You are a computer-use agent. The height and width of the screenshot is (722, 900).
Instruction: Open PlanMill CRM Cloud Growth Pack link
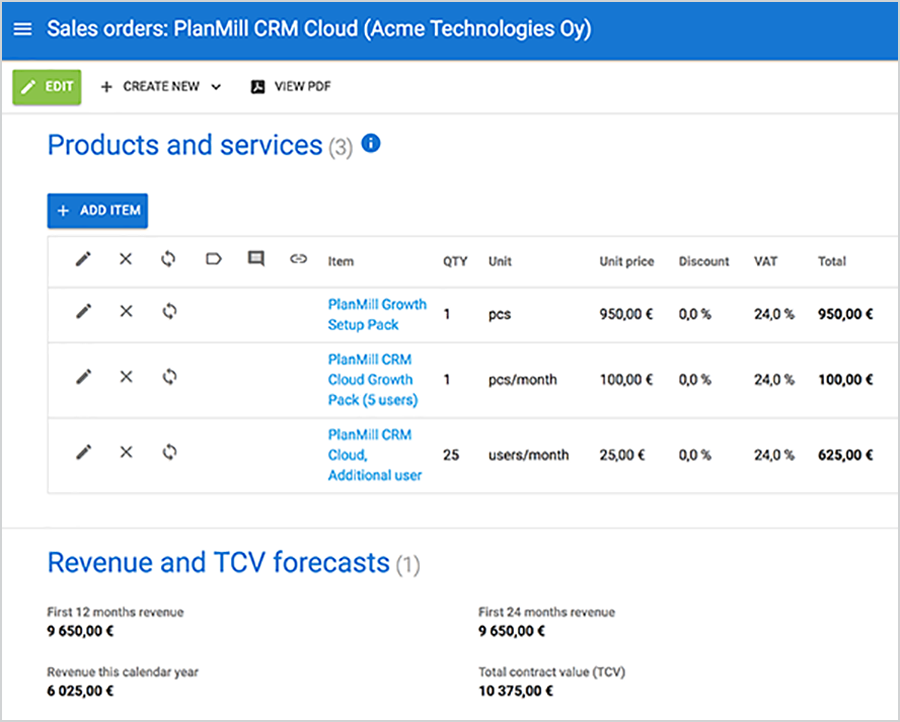pyautogui.click(x=373, y=379)
